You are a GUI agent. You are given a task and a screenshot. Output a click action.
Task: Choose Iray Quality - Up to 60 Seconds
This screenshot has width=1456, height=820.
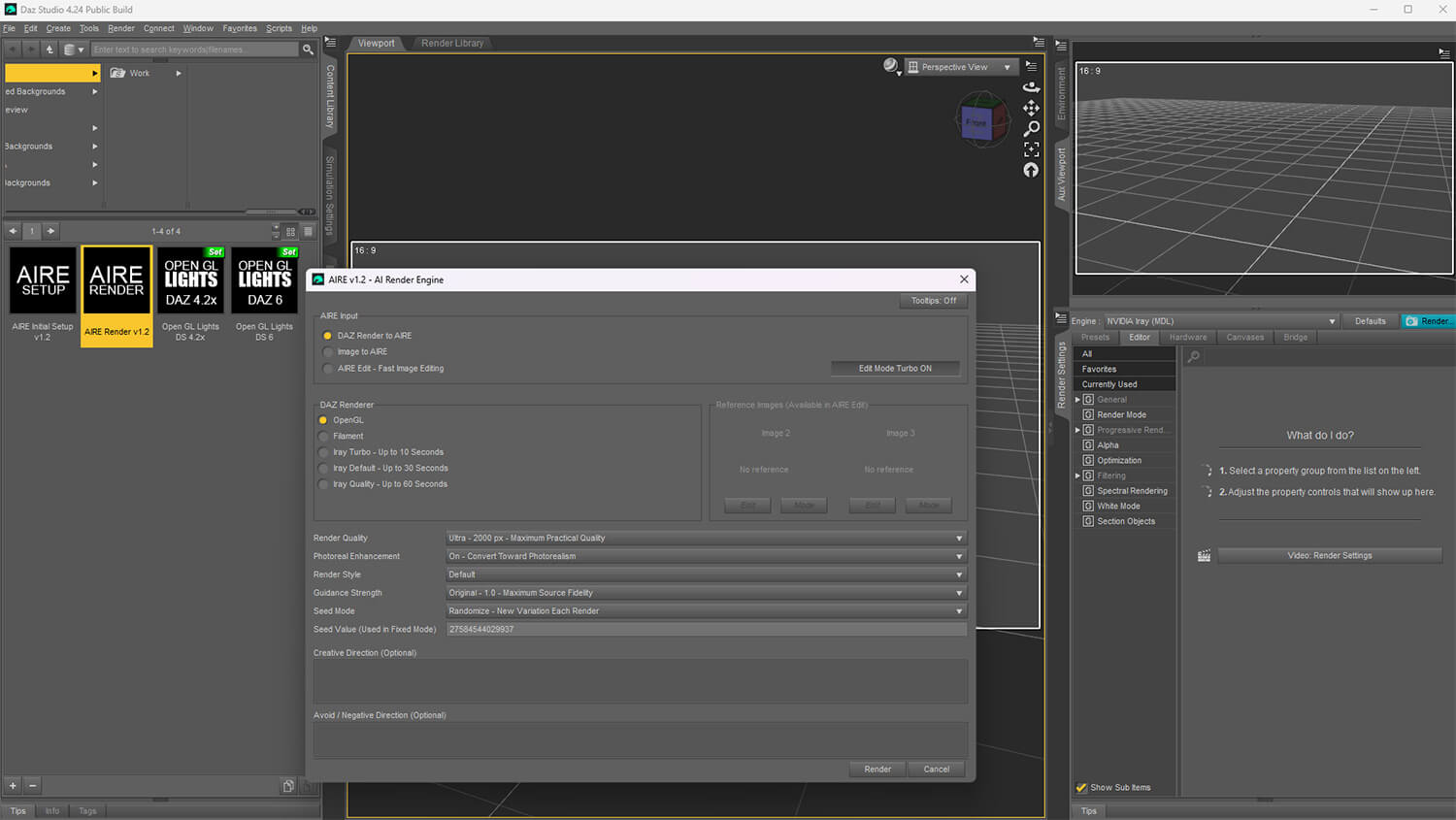[x=382, y=484]
